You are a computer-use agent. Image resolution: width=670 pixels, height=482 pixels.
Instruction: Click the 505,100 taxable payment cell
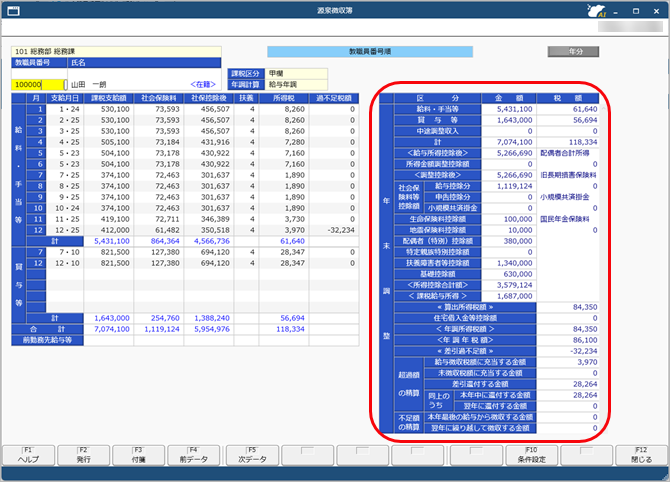[109, 142]
